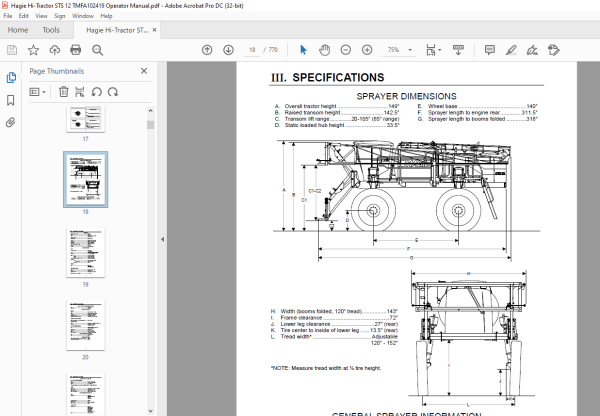Select page 20 thumbnail

point(85,325)
